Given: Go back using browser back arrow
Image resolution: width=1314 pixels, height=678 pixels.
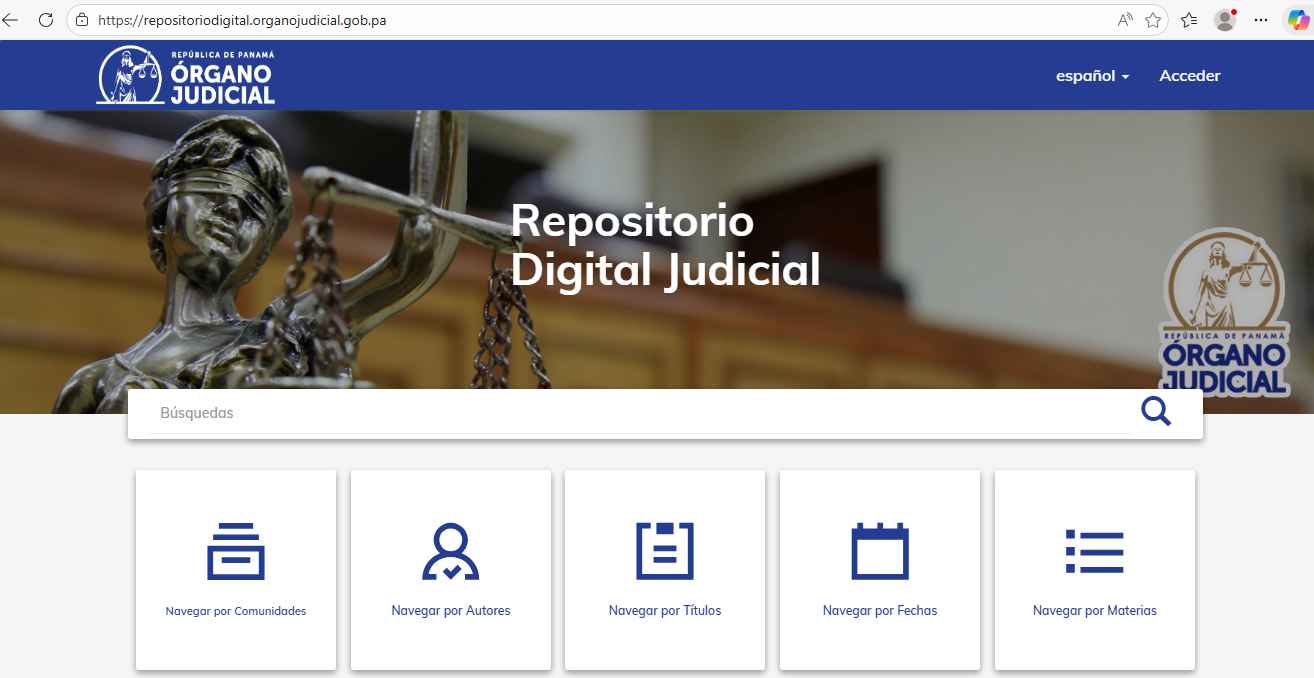Looking at the screenshot, I should click(11, 20).
